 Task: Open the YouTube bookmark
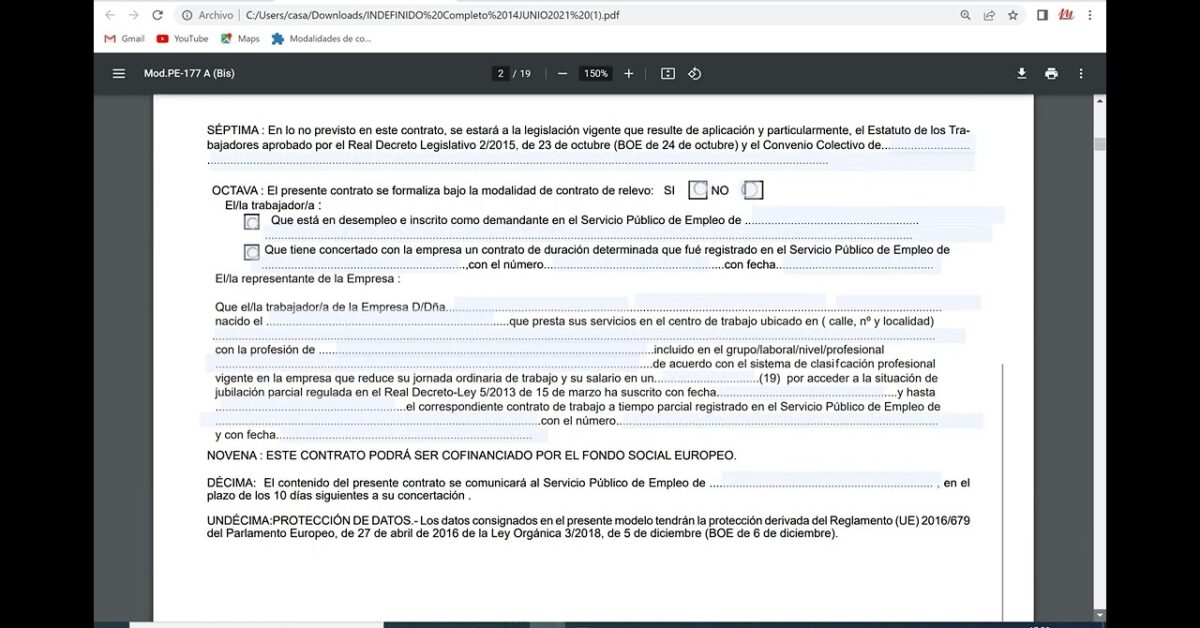[x=182, y=39]
